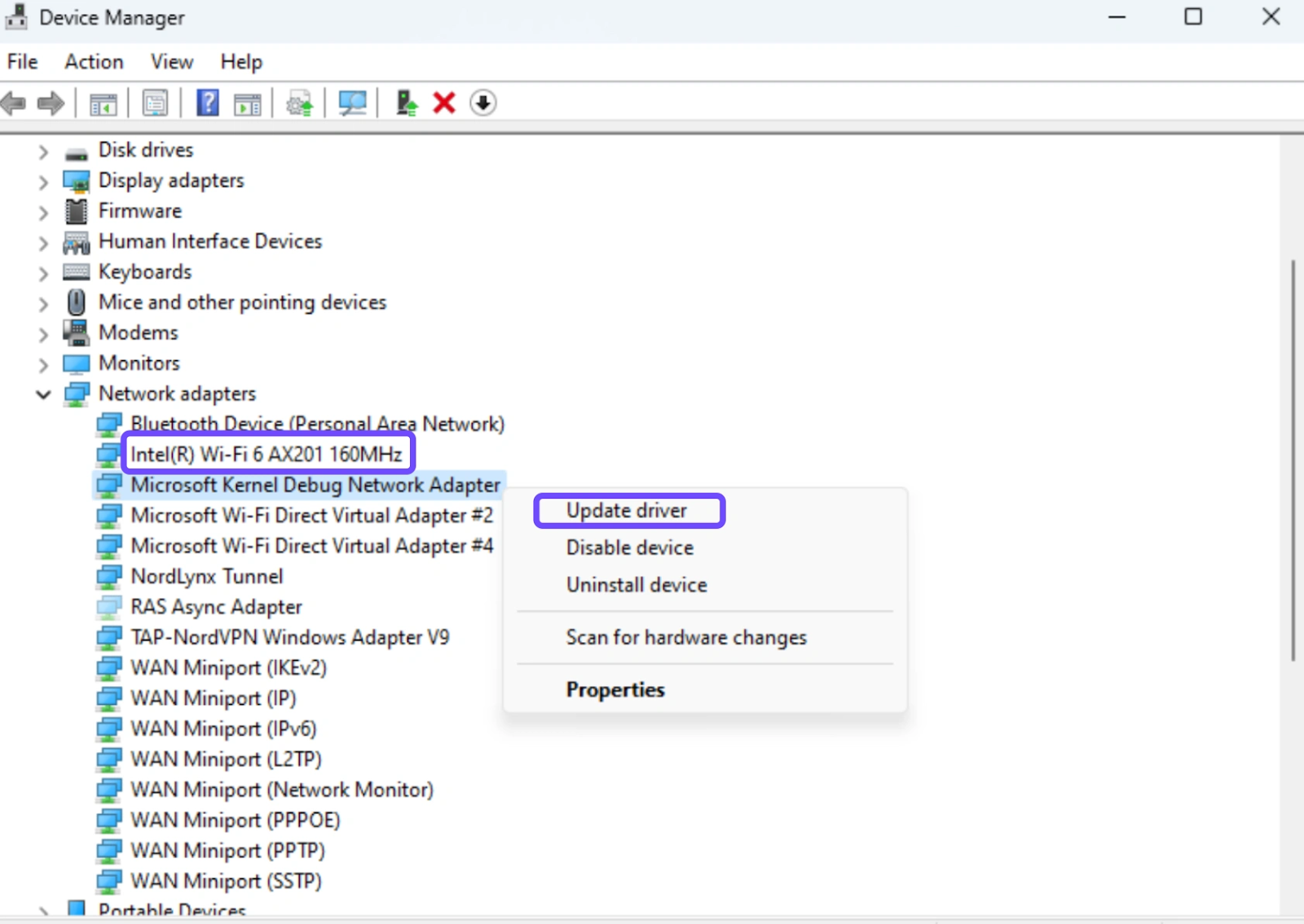
Task: Open the Action menu
Action: point(94,62)
